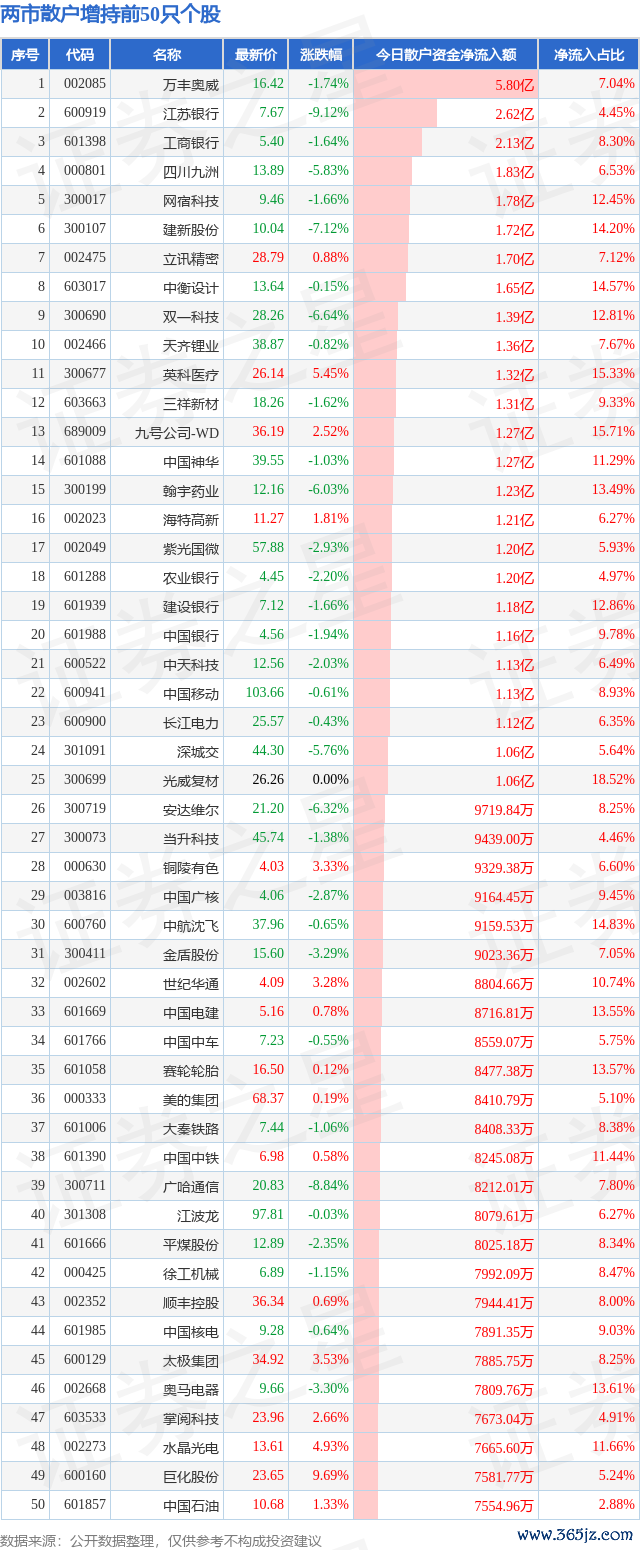Click stock name 九号公司-WD
The height and width of the screenshot is (1550, 640).
click(x=176, y=432)
